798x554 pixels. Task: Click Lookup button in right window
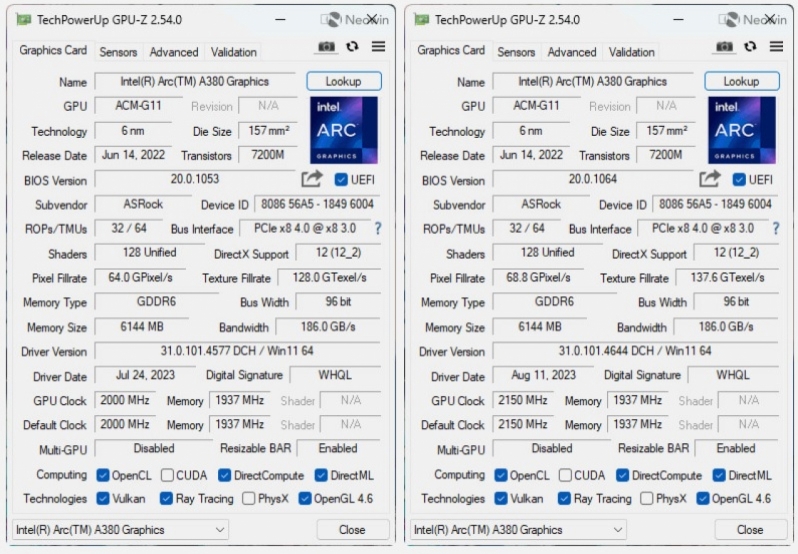(x=742, y=81)
